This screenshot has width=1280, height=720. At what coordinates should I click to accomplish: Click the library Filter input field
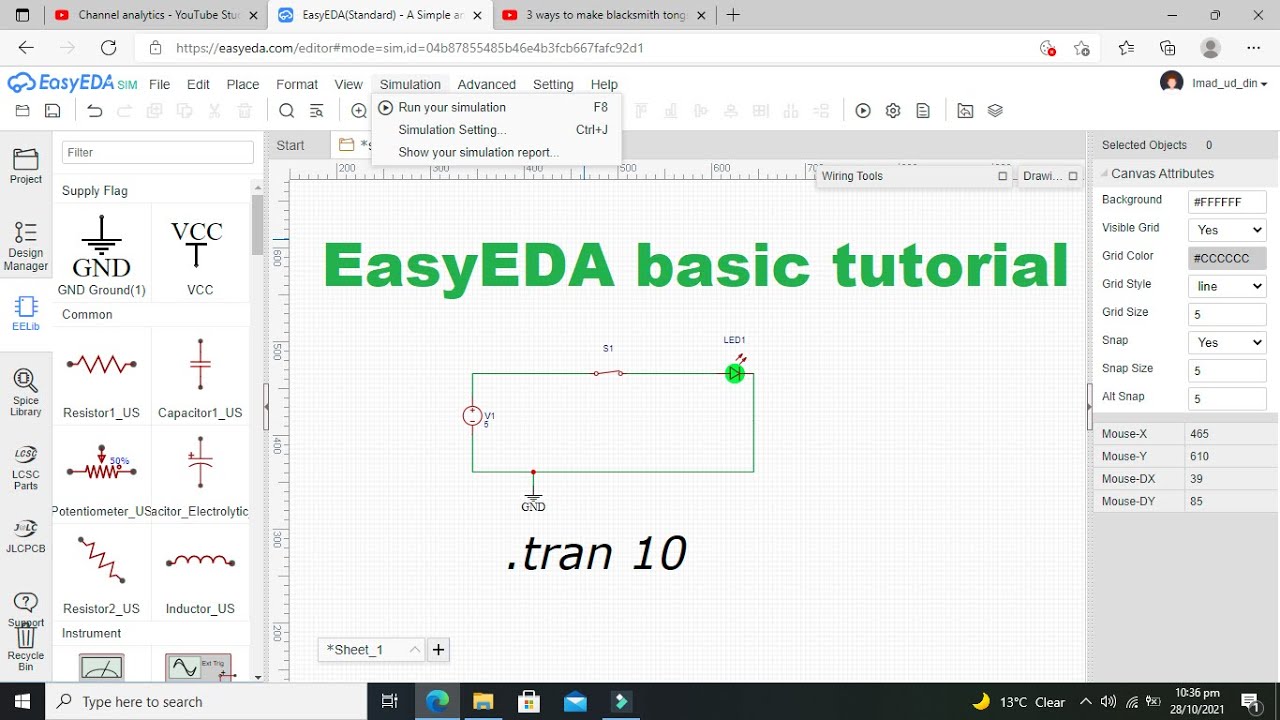pos(158,152)
